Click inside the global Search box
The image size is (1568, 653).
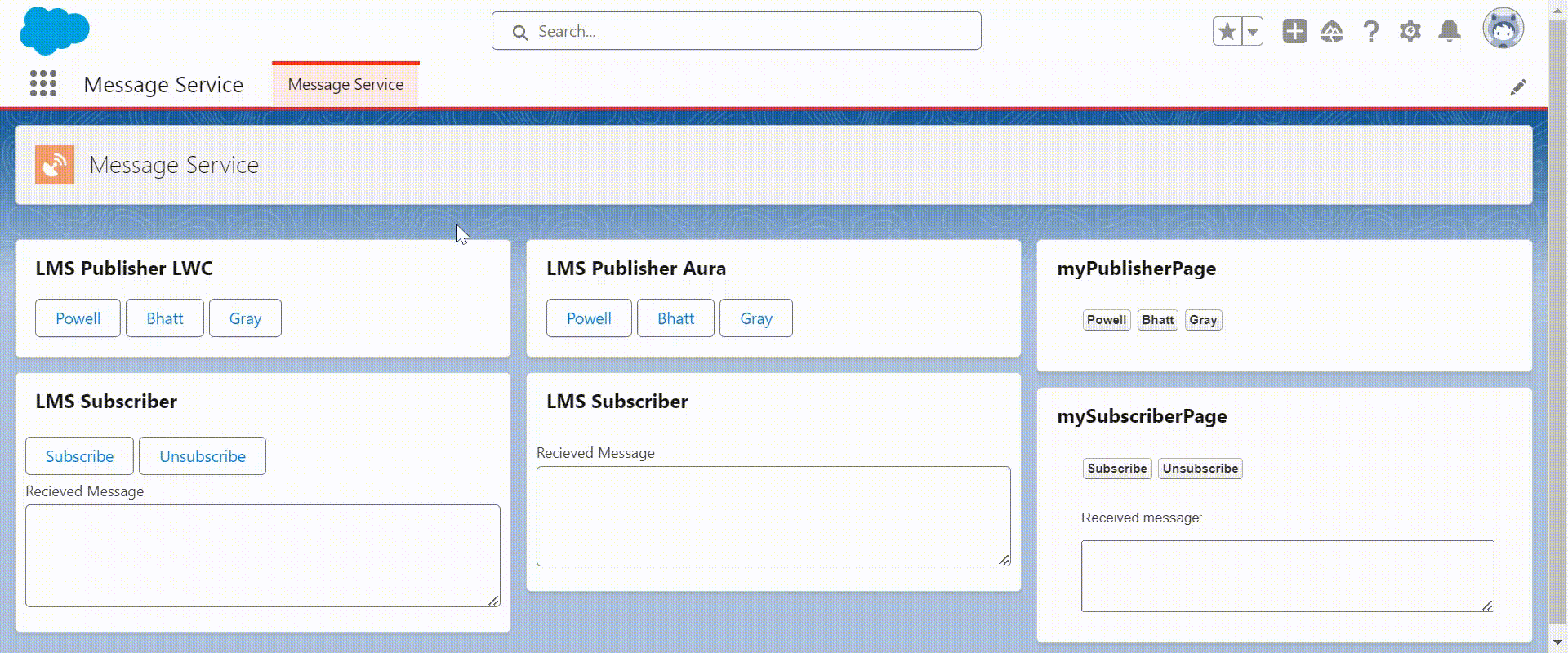tap(735, 31)
